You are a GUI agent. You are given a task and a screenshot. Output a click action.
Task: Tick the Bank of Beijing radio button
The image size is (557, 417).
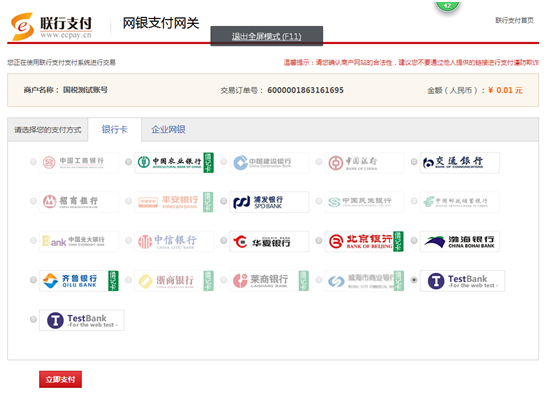pyautogui.click(x=319, y=241)
